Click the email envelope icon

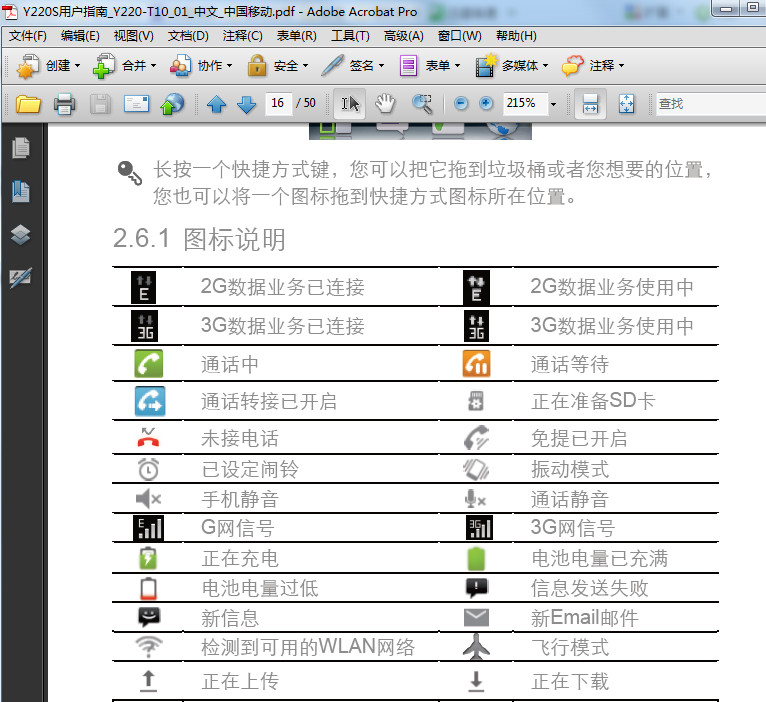coord(136,104)
